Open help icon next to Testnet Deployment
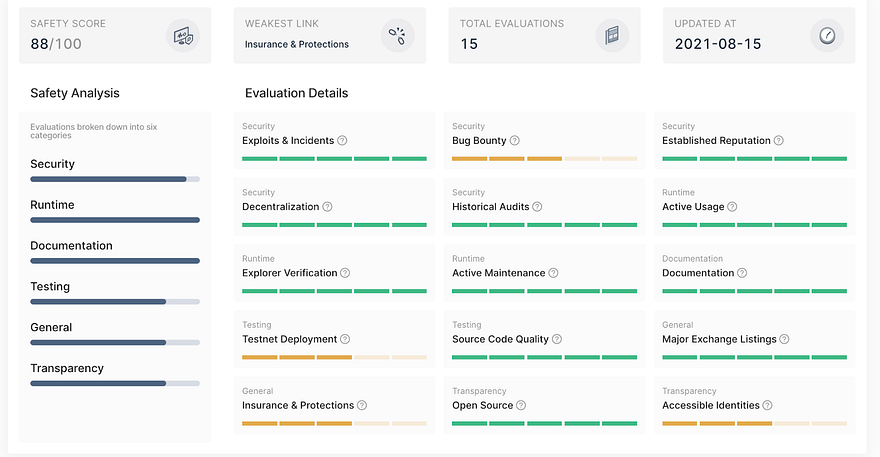The width and height of the screenshot is (880, 457). point(345,339)
